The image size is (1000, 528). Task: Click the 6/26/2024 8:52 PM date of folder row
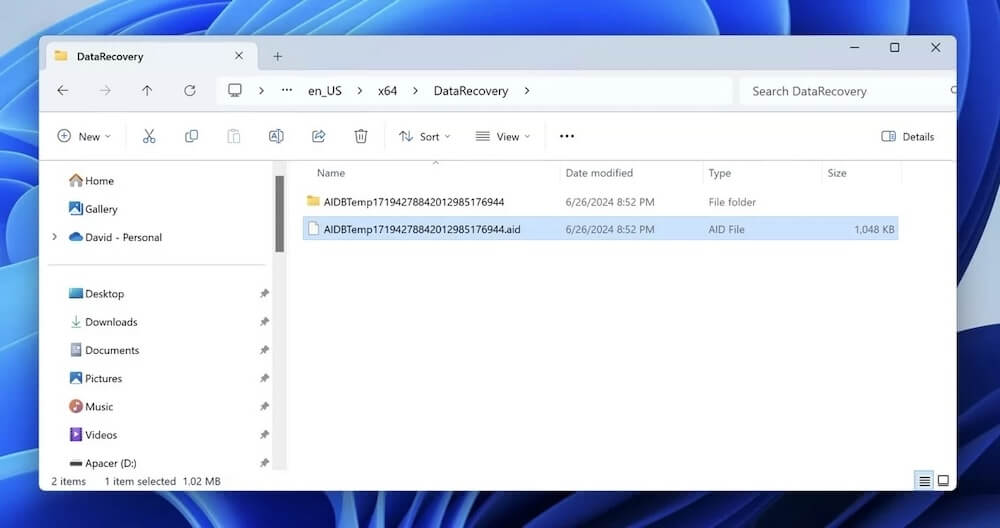[610, 202]
